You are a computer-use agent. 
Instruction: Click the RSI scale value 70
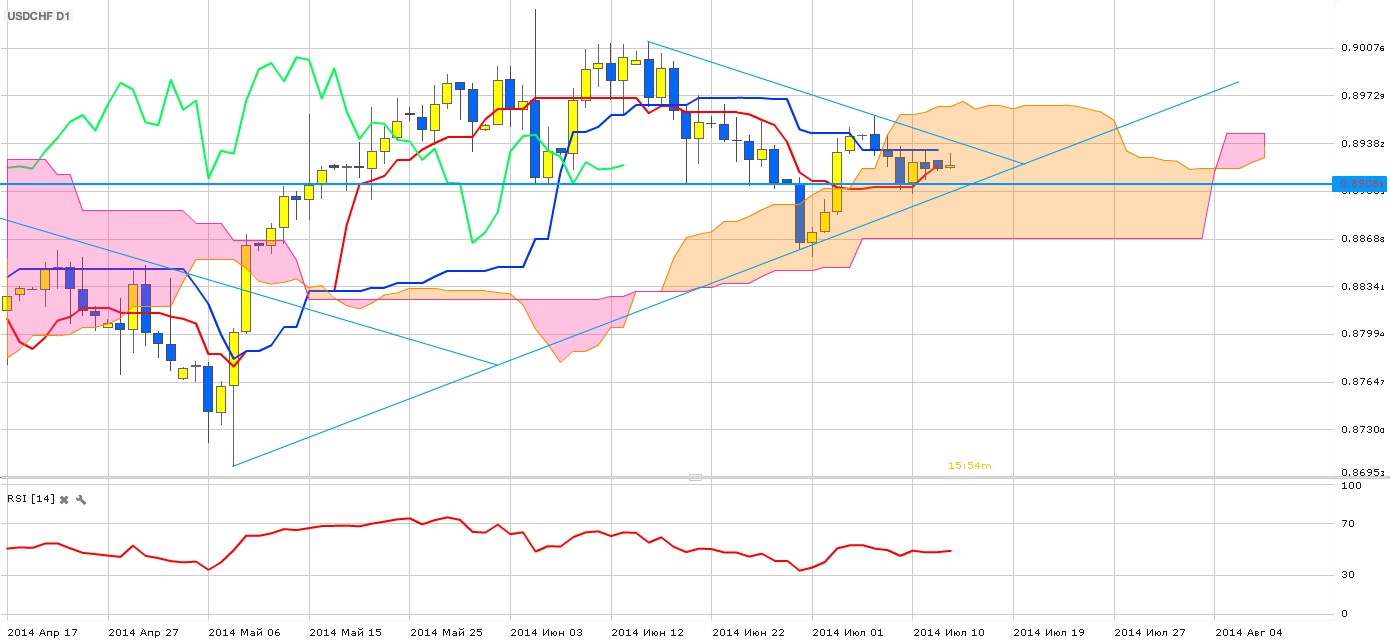pos(1348,524)
